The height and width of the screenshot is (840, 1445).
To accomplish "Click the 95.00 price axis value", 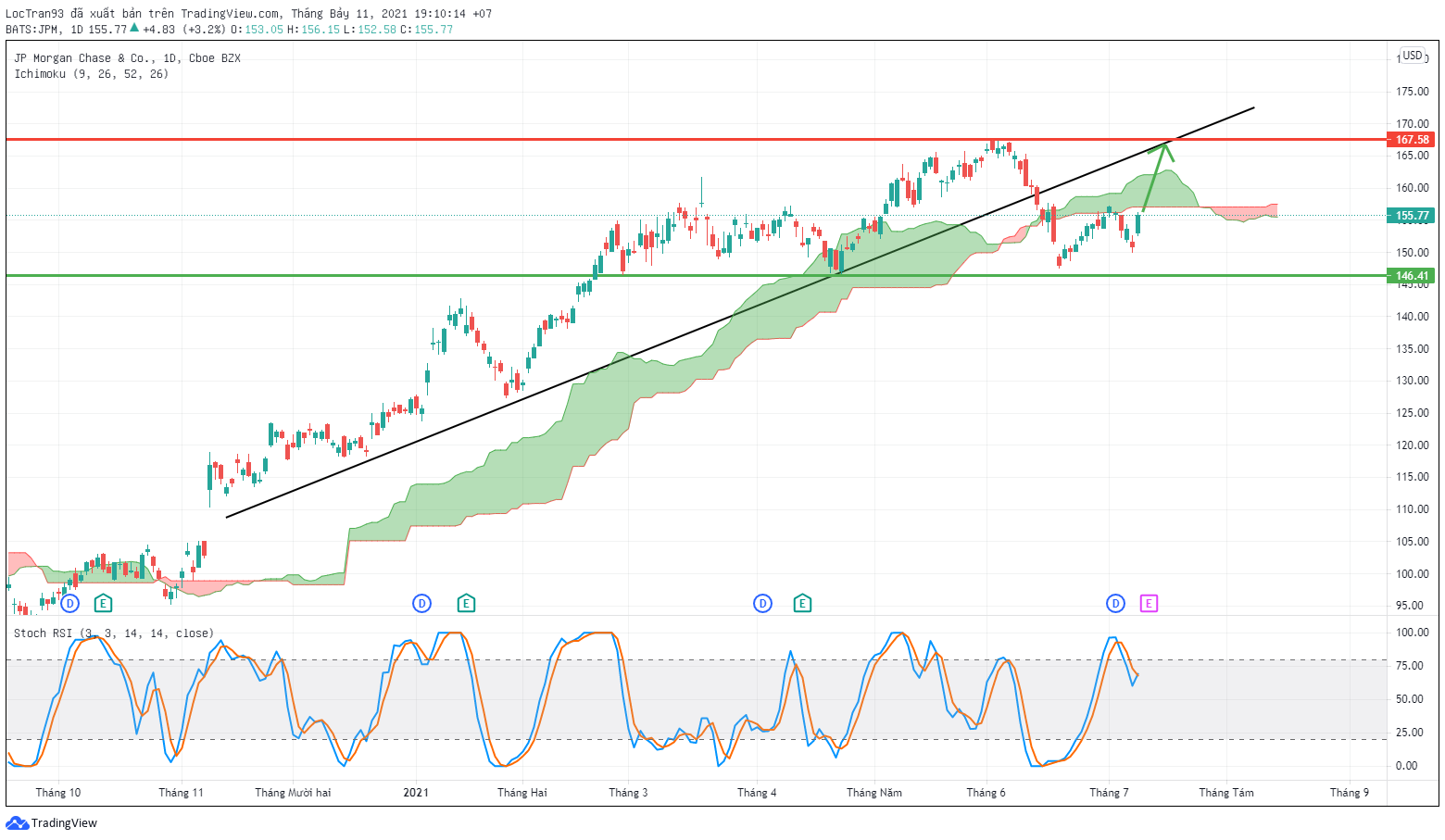I will pyautogui.click(x=1410, y=606).
